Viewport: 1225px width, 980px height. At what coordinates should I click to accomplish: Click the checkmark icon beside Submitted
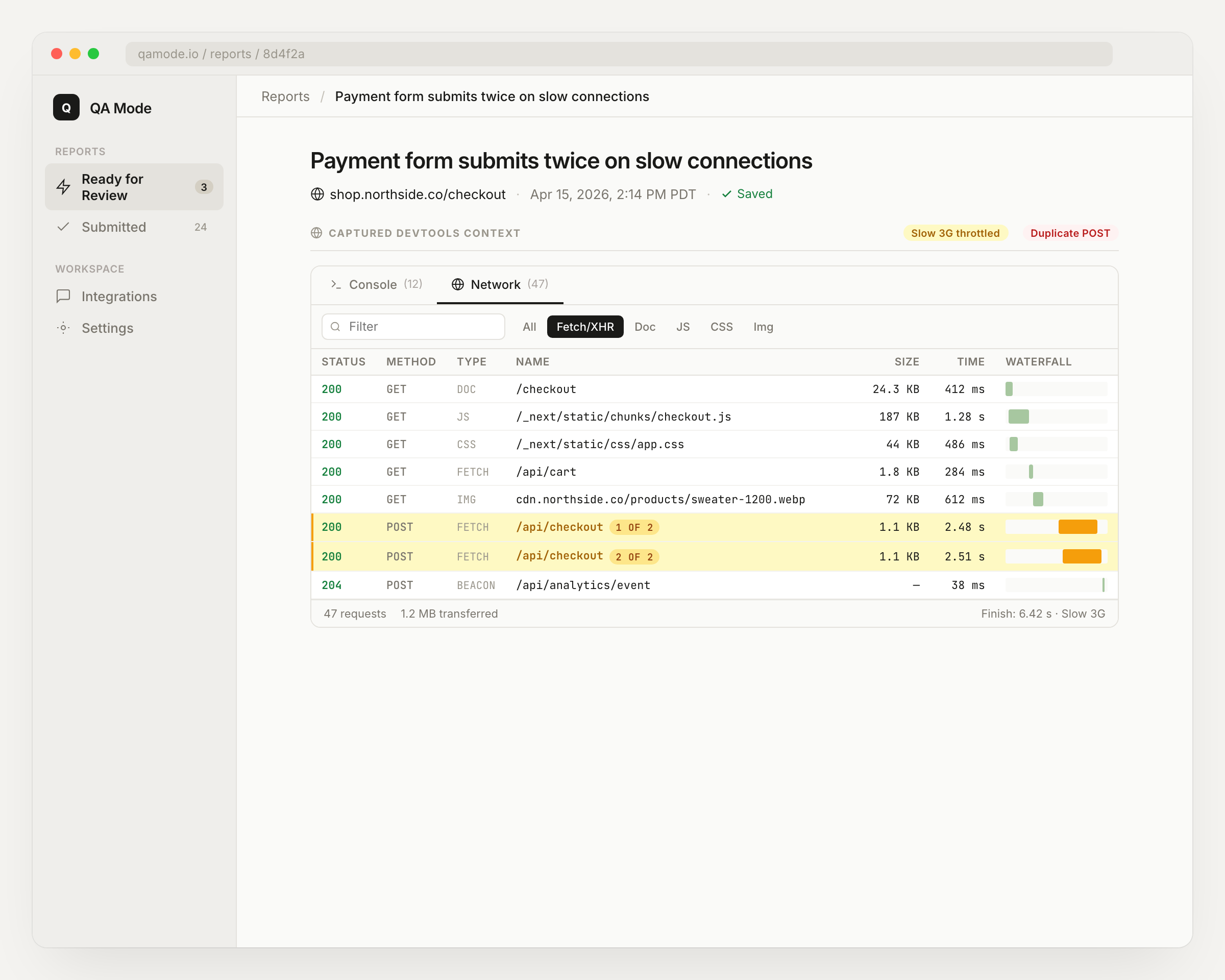[63, 227]
